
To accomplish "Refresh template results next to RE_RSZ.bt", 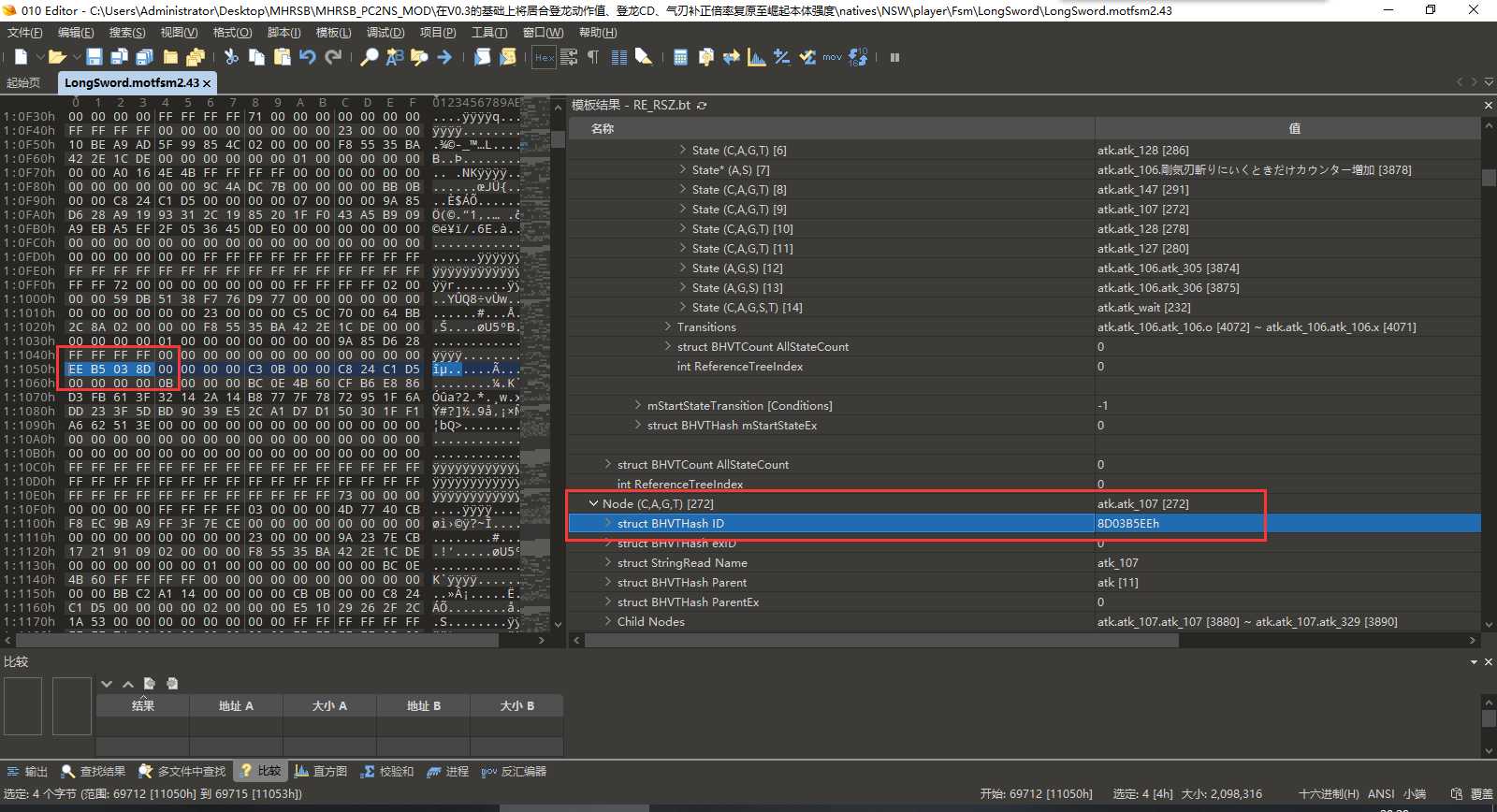I will click(x=702, y=106).
